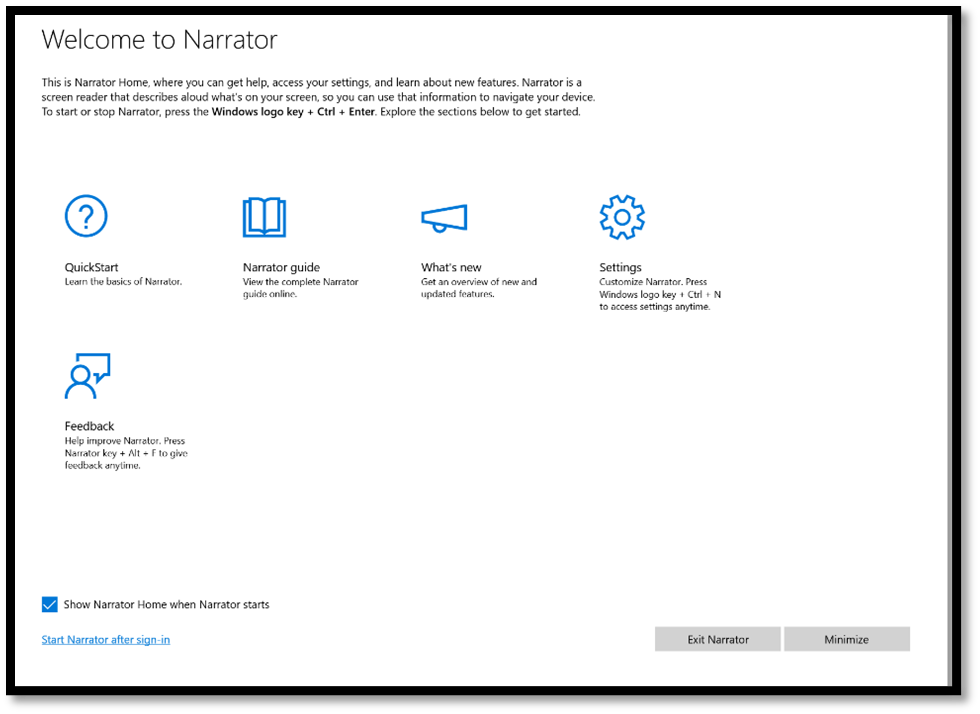Click the Welcome to Narrator heading
Image resolution: width=980 pixels, height=714 pixels.
pyautogui.click(x=159, y=40)
